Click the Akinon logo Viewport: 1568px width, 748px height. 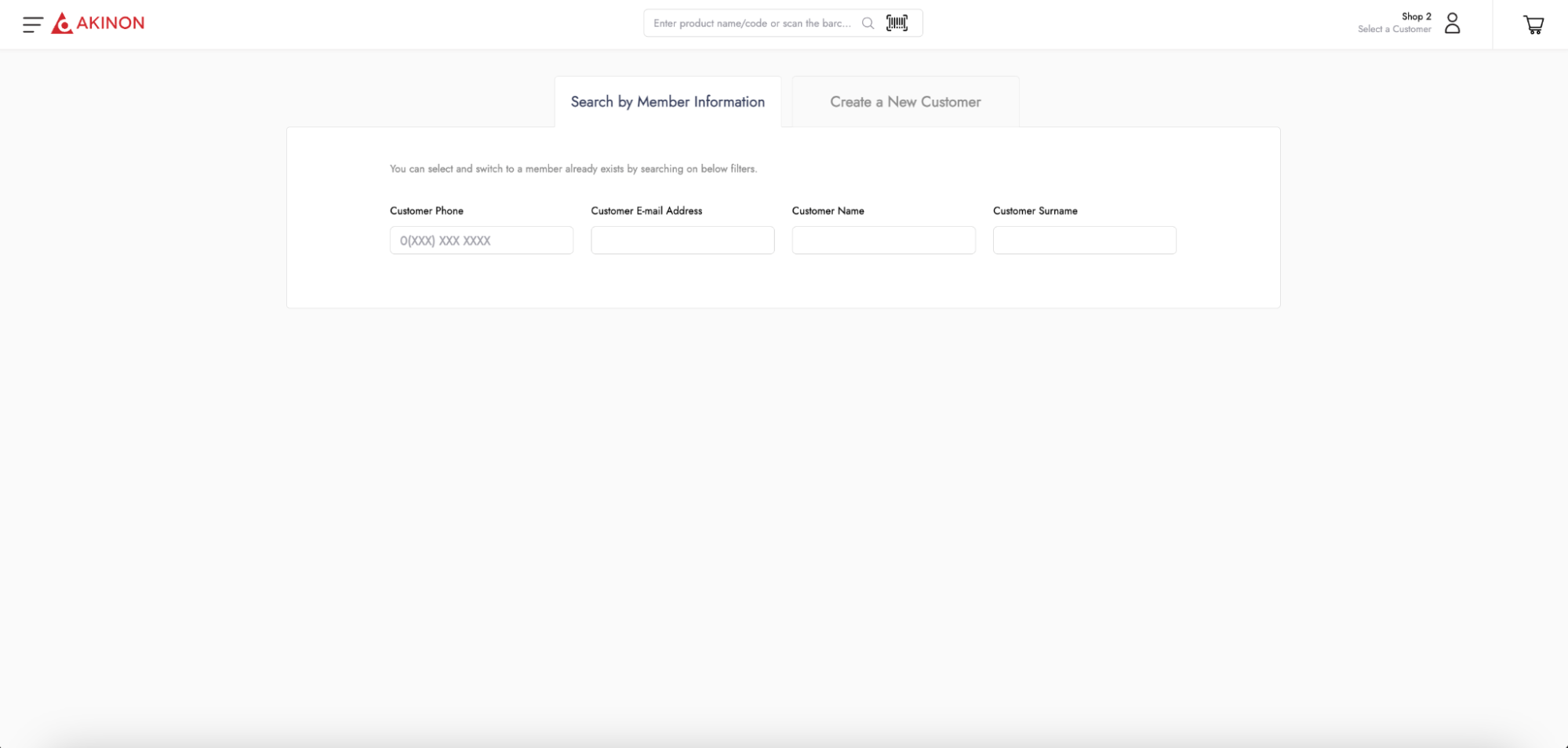[98, 24]
